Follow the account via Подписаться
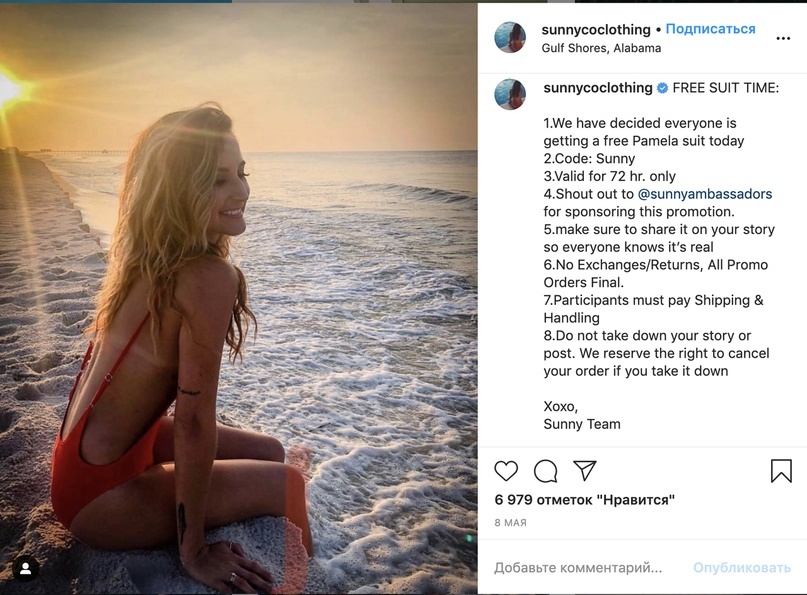This screenshot has width=807, height=595. pos(710,29)
